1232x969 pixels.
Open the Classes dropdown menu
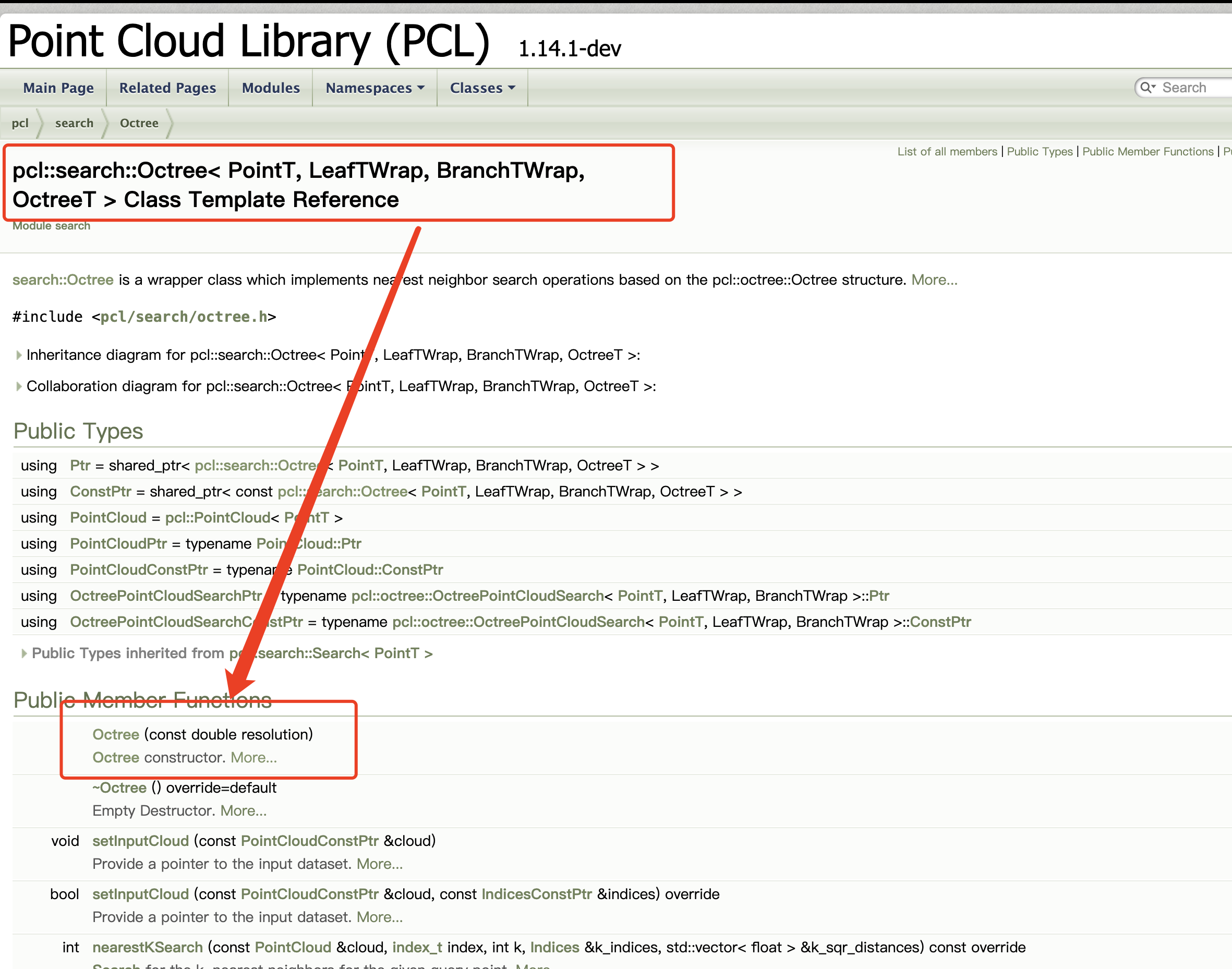(482, 88)
